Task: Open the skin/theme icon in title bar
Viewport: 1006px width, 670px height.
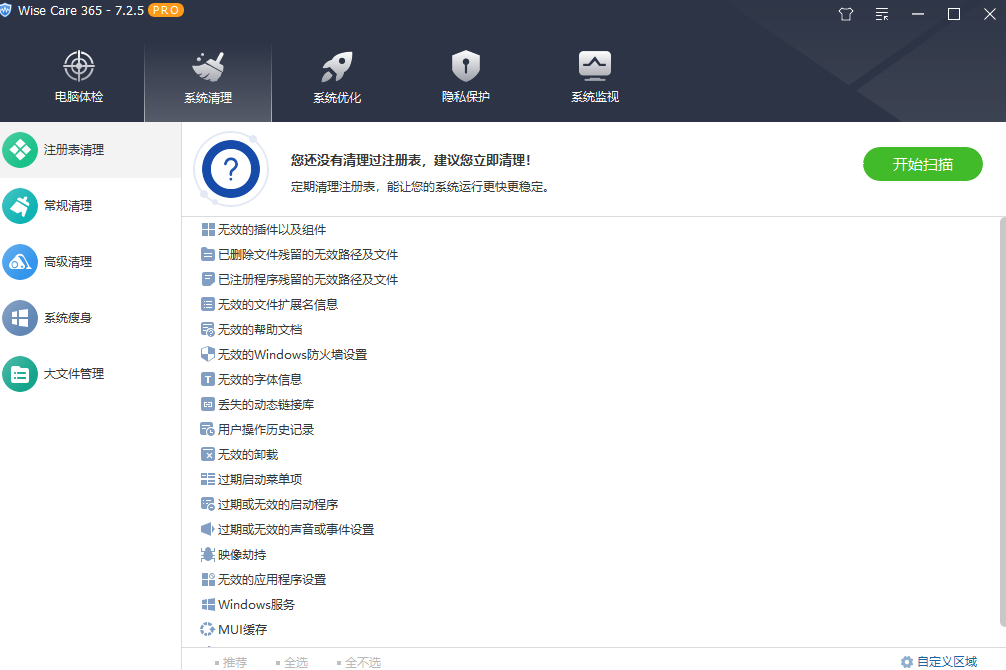Action: pos(845,14)
